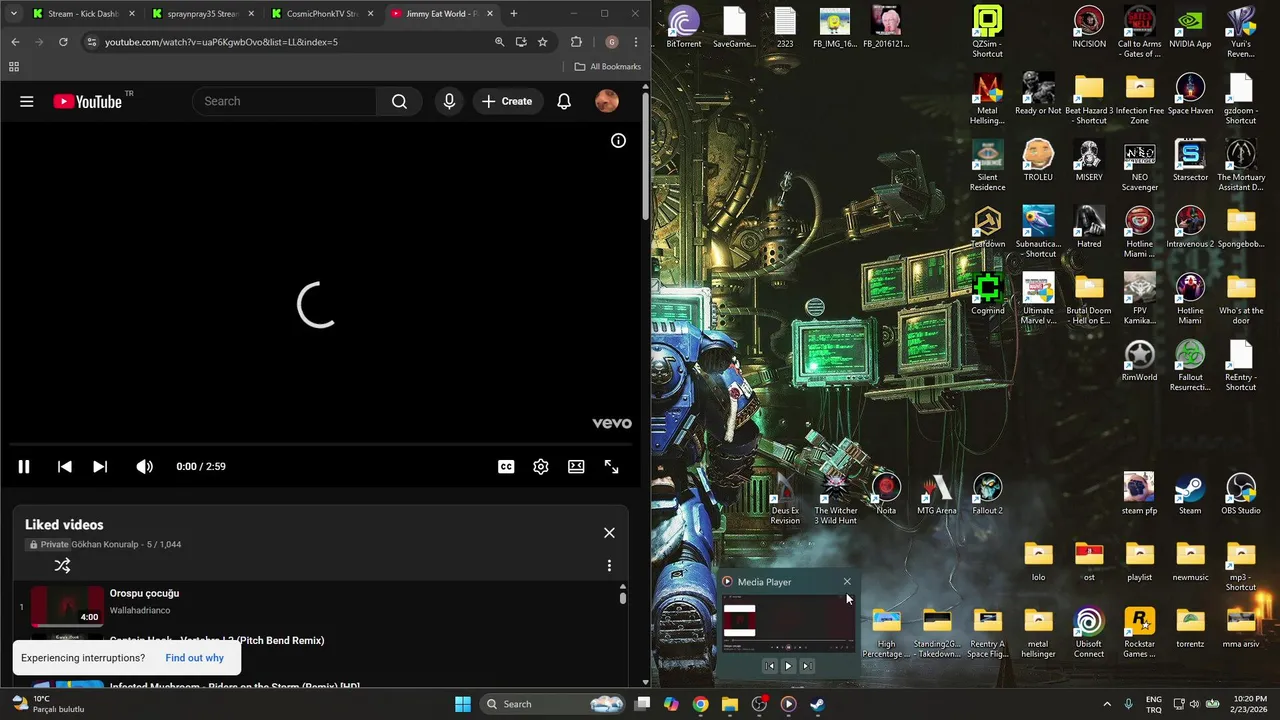Switch to 'spraynpray35 Stream' tab
Viewport: 1280px width, 720px height.
[203, 14]
